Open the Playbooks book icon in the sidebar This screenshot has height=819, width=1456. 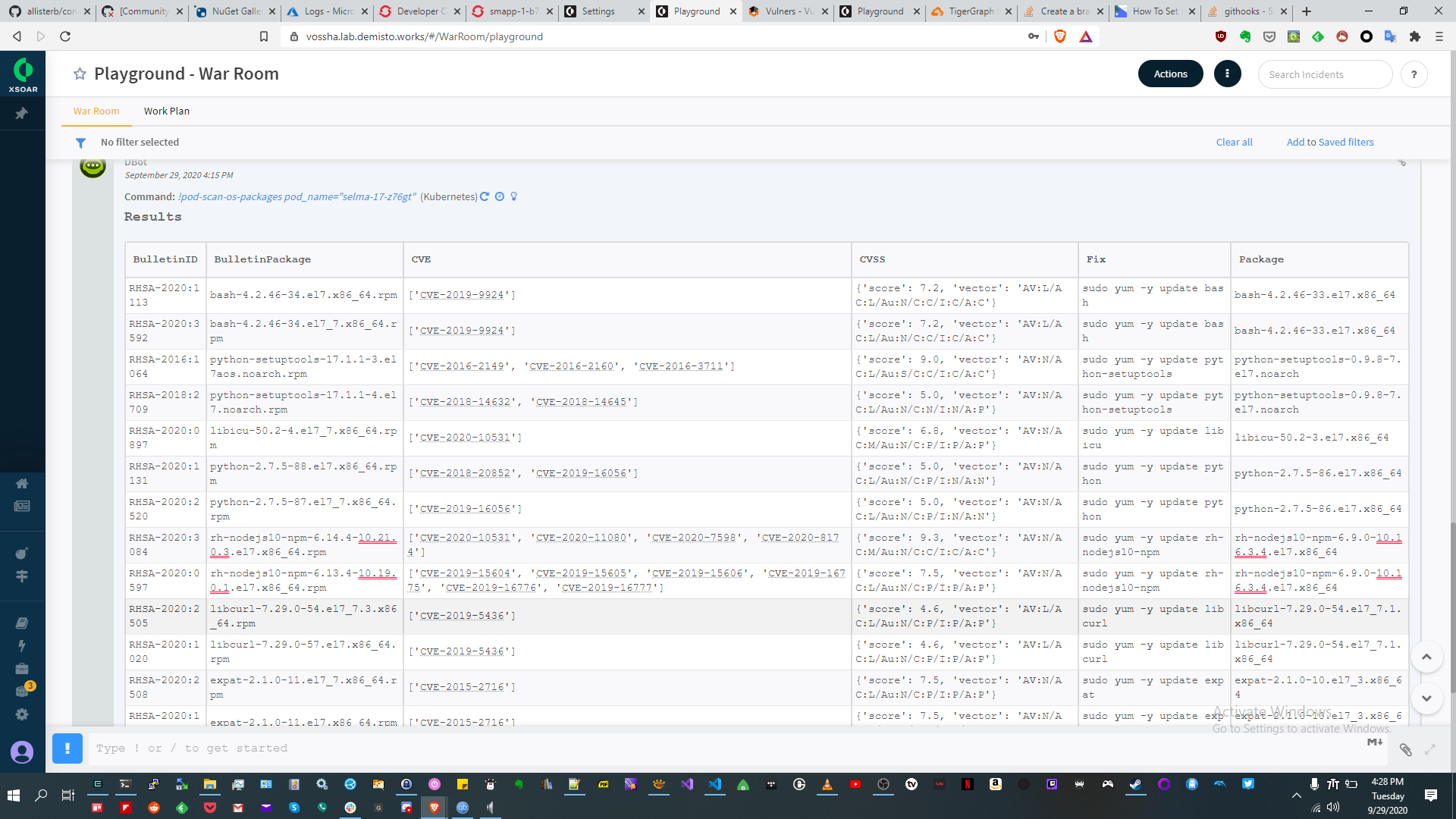pos(22,623)
